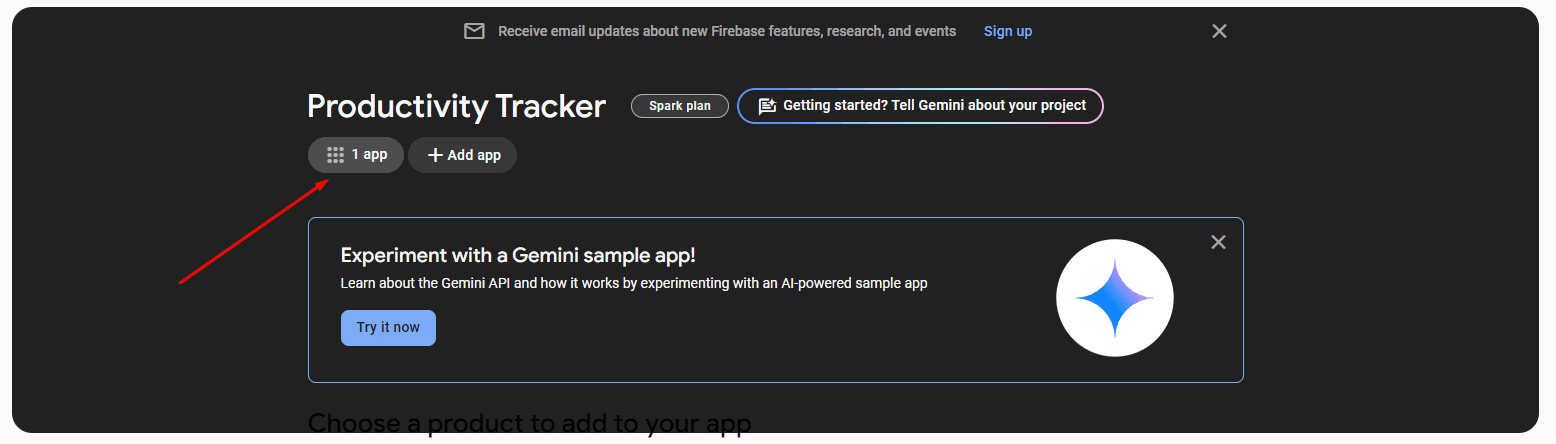The width and height of the screenshot is (1556, 444).
Task: Click the grid icon beside 1 app
Action: 336,155
